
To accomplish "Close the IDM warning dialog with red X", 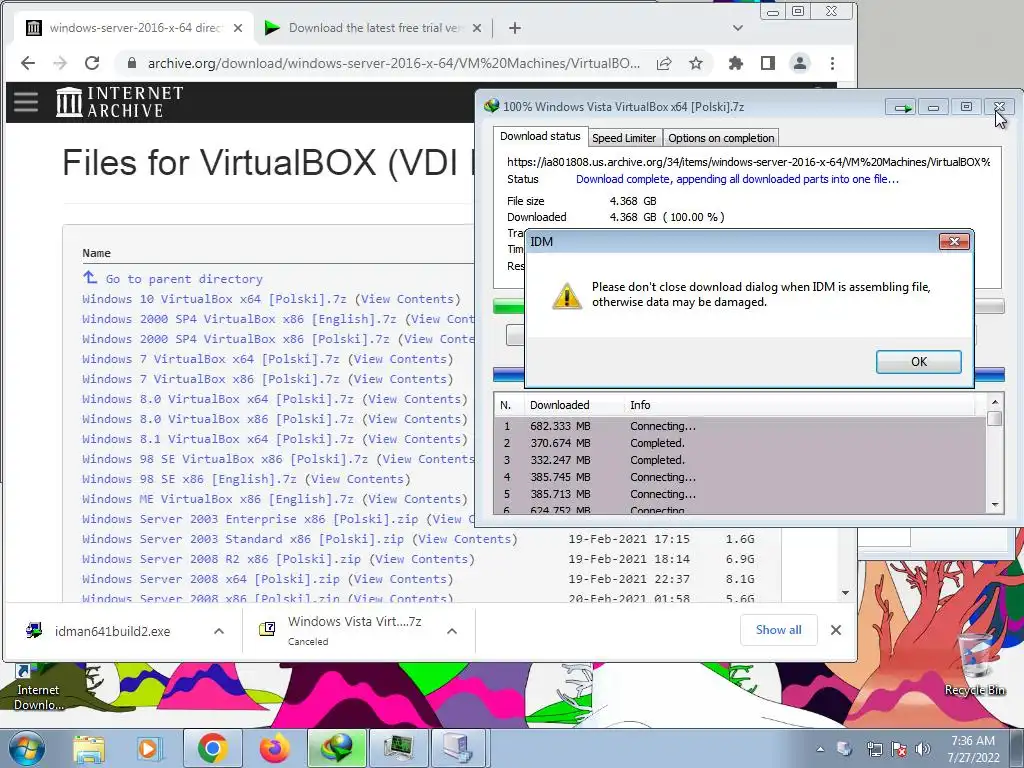I will pos(954,242).
